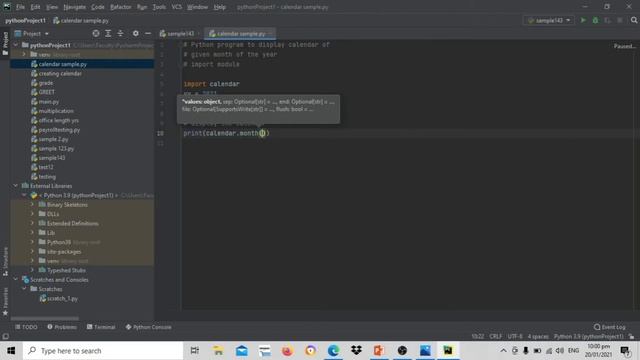Select sample 123.py file
The width and height of the screenshot is (640, 360).
click(x=56, y=149)
